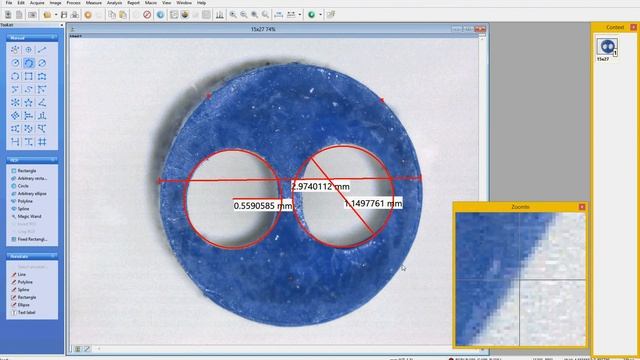Click the paste icon in the toolbar

tap(123, 15)
